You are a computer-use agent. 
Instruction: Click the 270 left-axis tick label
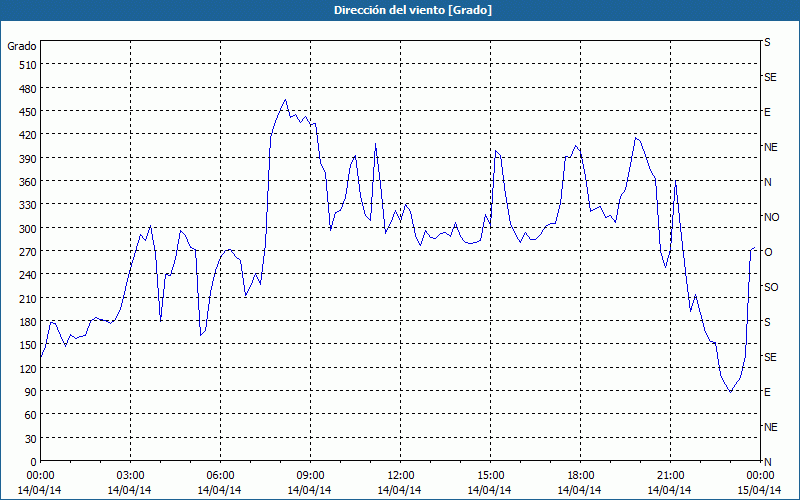[x=28, y=252]
